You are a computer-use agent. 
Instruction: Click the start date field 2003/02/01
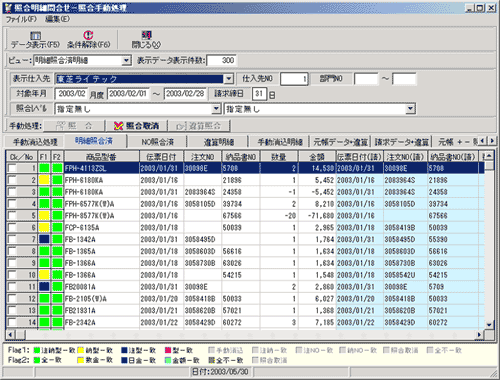pos(128,94)
